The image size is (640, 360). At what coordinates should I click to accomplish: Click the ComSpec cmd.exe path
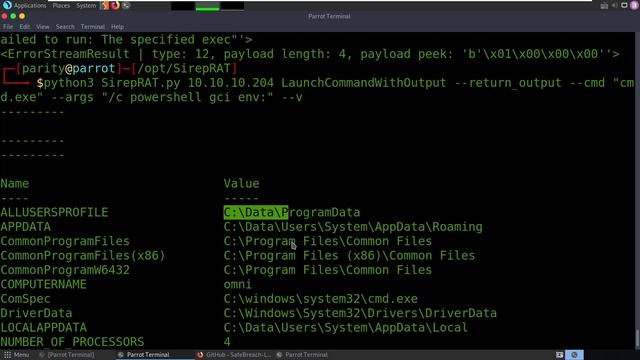pyautogui.click(x=320, y=299)
